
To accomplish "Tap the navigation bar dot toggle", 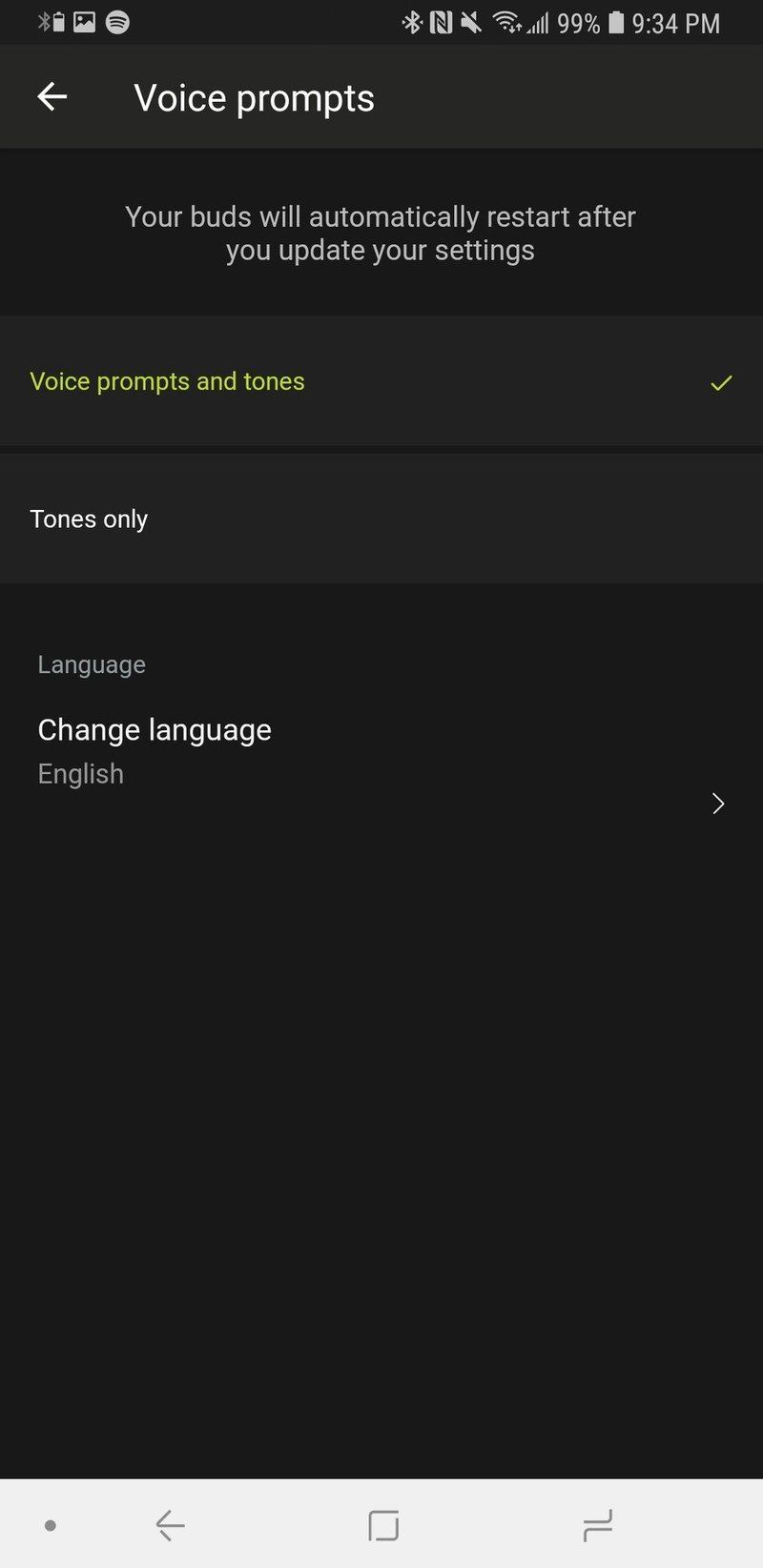I will pos(51,1526).
